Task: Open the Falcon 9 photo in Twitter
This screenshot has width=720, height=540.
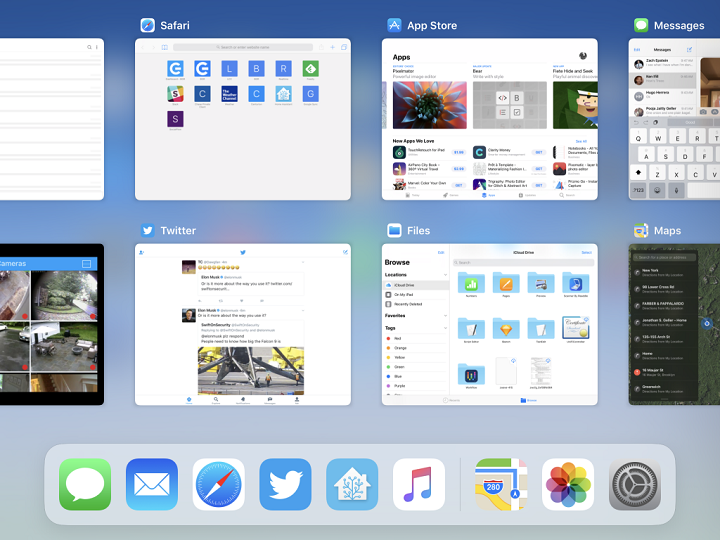Action: click(251, 371)
